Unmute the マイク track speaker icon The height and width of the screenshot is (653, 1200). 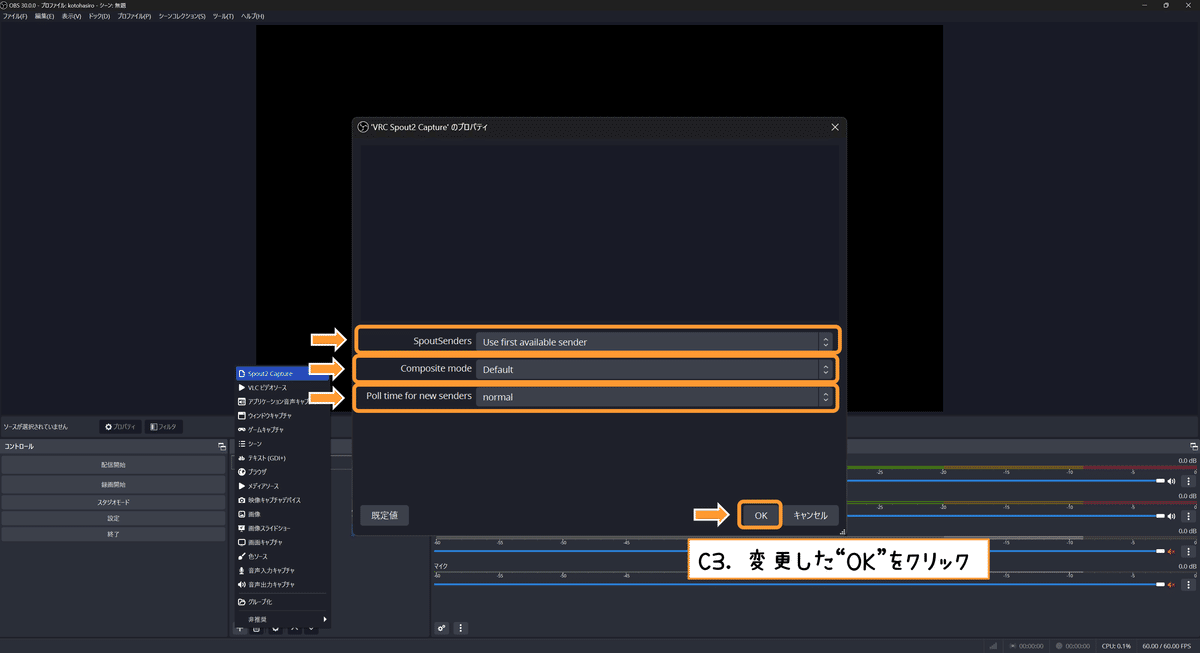point(1172,584)
